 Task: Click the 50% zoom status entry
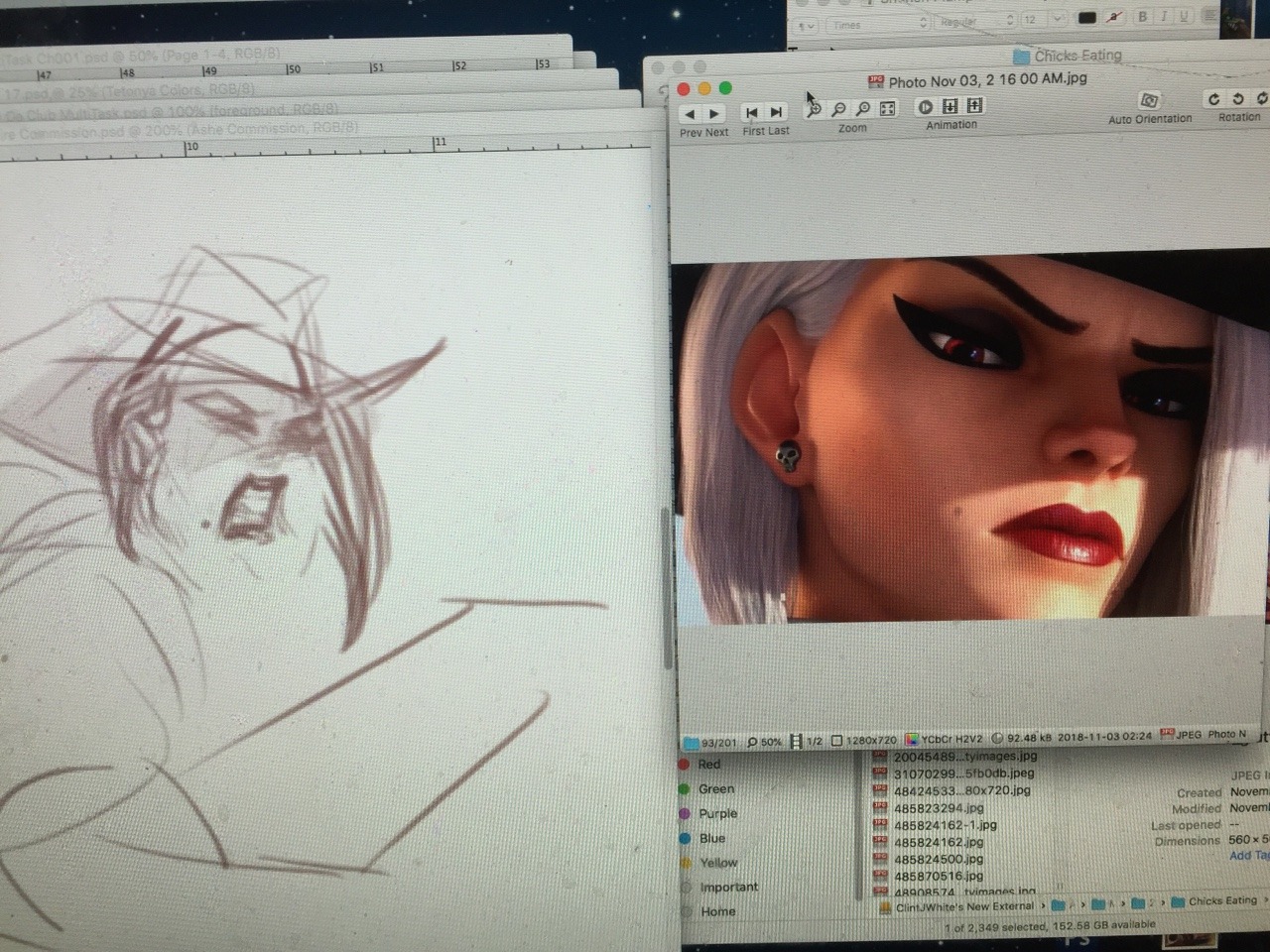tap(764, 742)
